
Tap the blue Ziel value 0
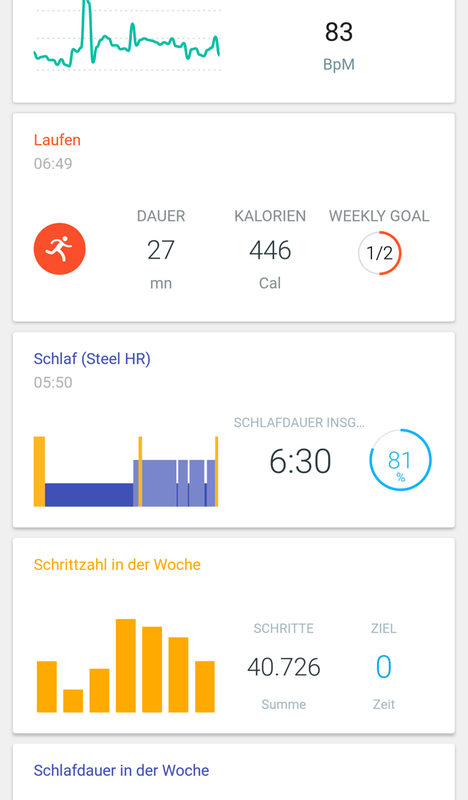384,667
